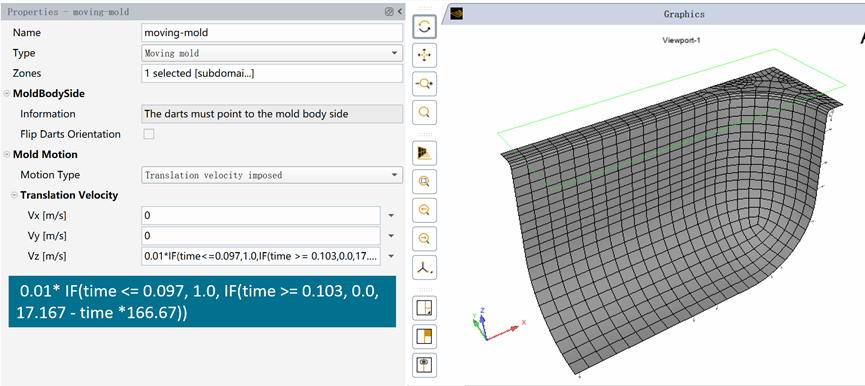The height and width of the screenshot is (386, 865).
Task: Open the Vy options dropdown arrow
Action: coord(391,236)
